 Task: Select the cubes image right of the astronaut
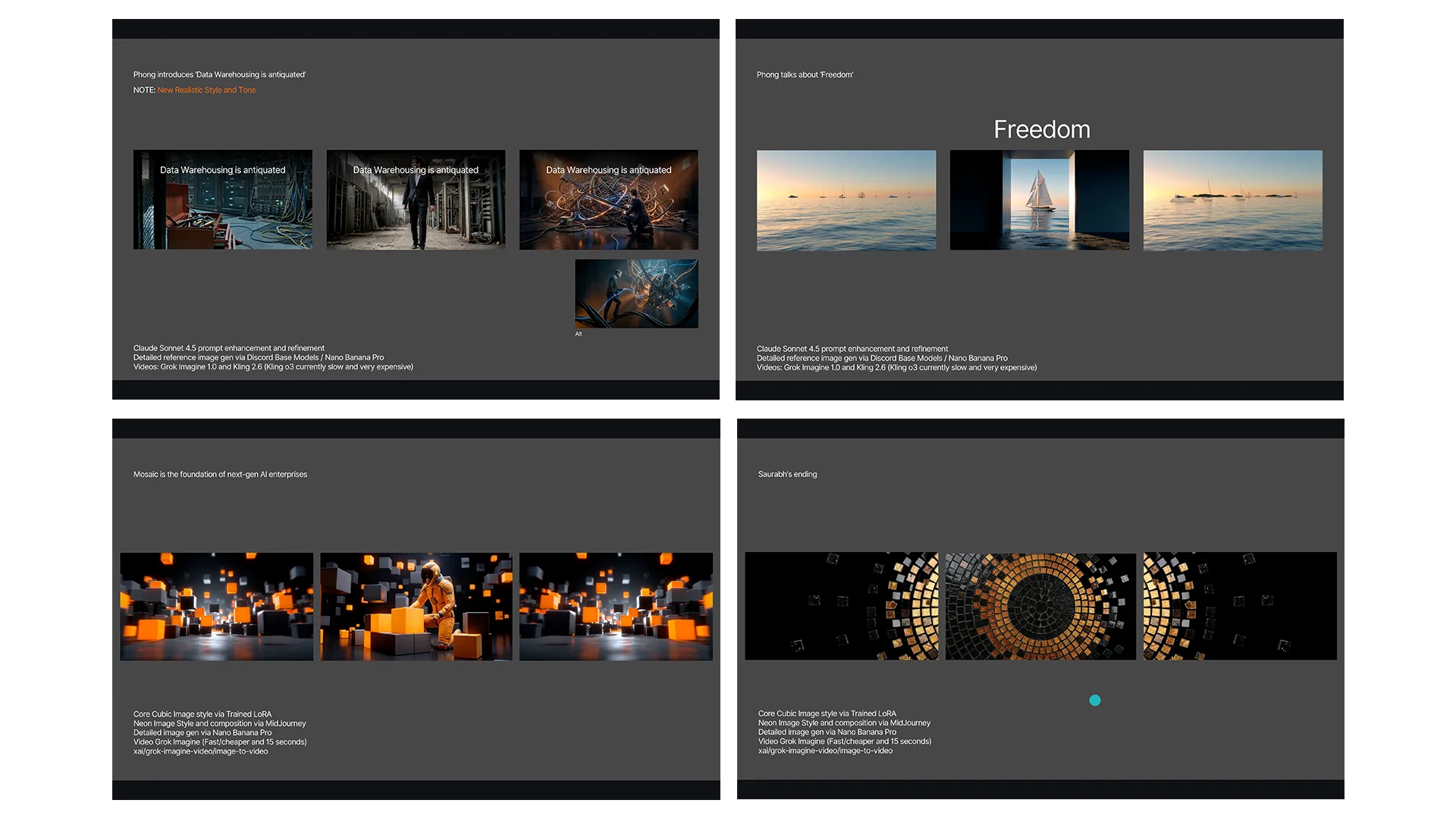point(616,606)
